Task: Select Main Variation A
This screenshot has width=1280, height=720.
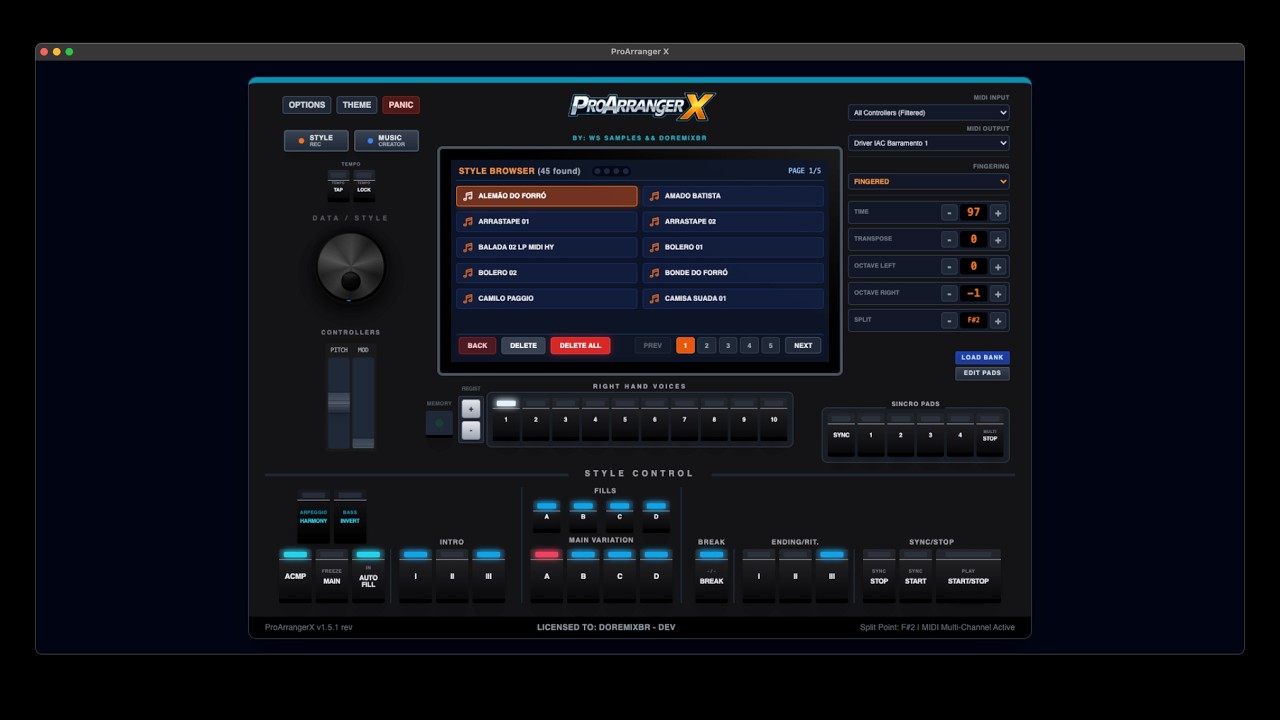Action: [x=547, y=575]
